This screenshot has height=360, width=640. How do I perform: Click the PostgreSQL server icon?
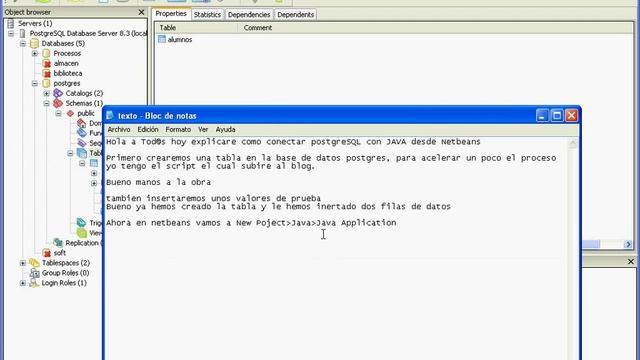22,33
